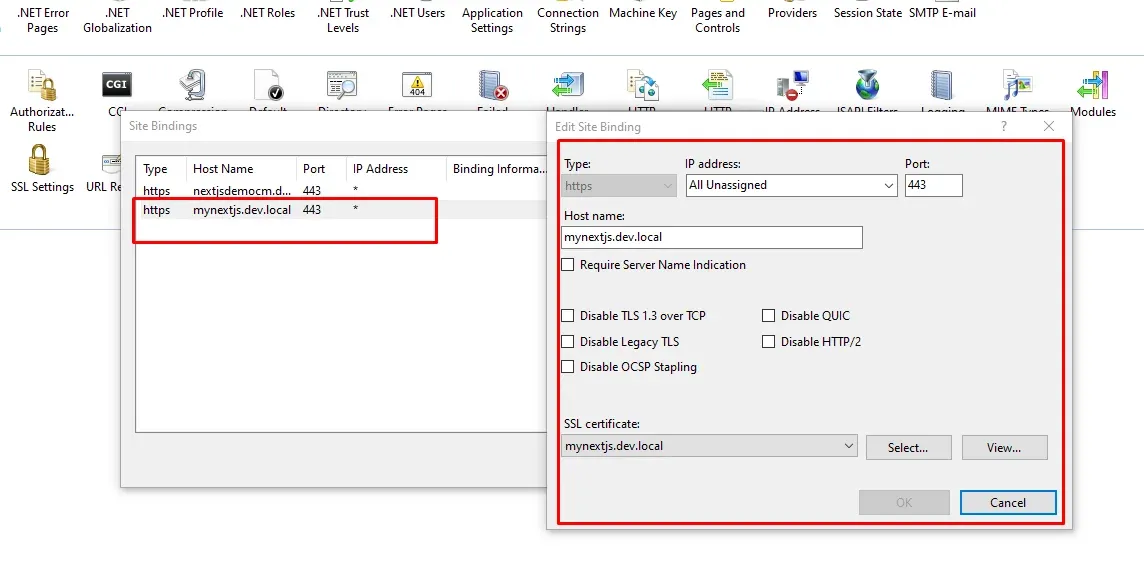Image resolution: width=1144 pixels, height=579 pixels.
Task: Click the Pages and Controls label
Action: (718, 20)
